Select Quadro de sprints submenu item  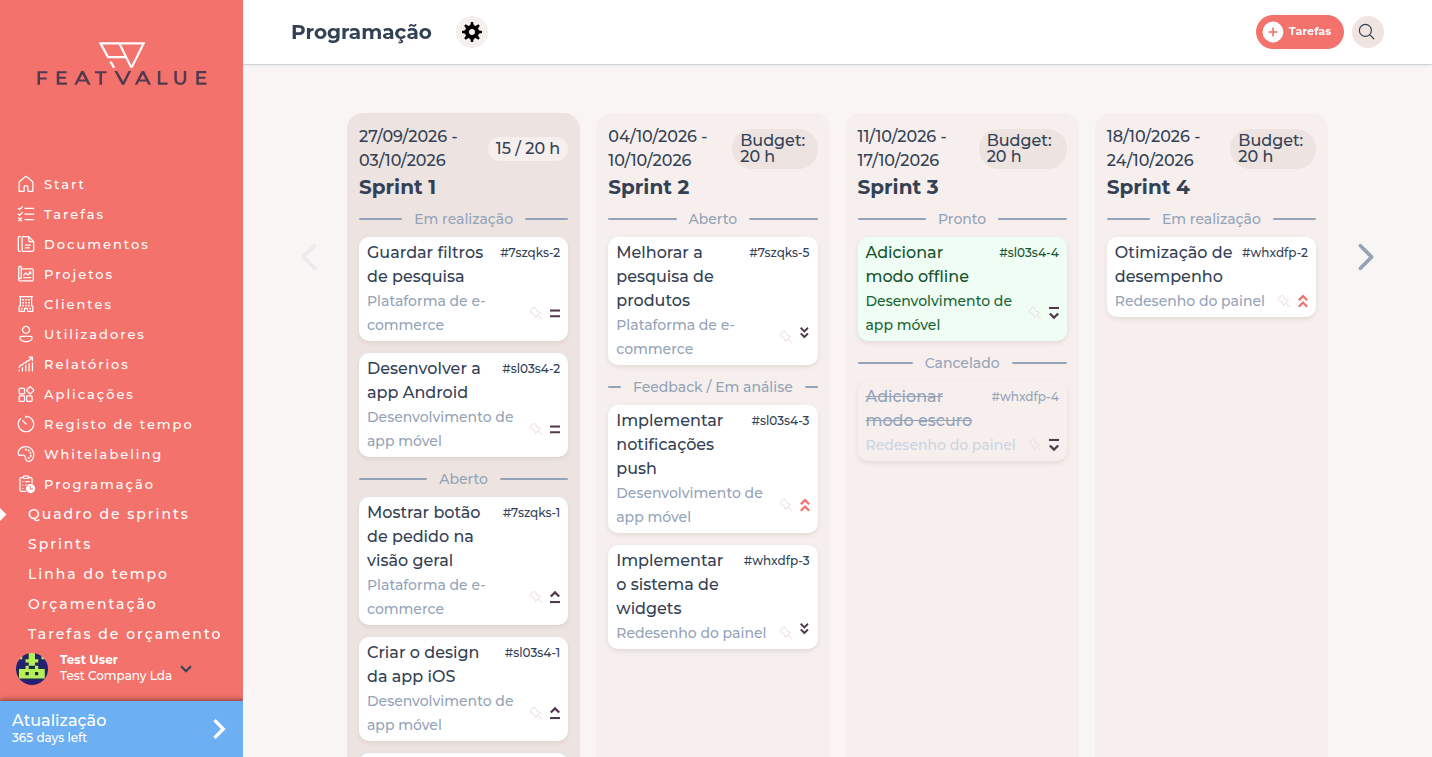coord(108,514)
